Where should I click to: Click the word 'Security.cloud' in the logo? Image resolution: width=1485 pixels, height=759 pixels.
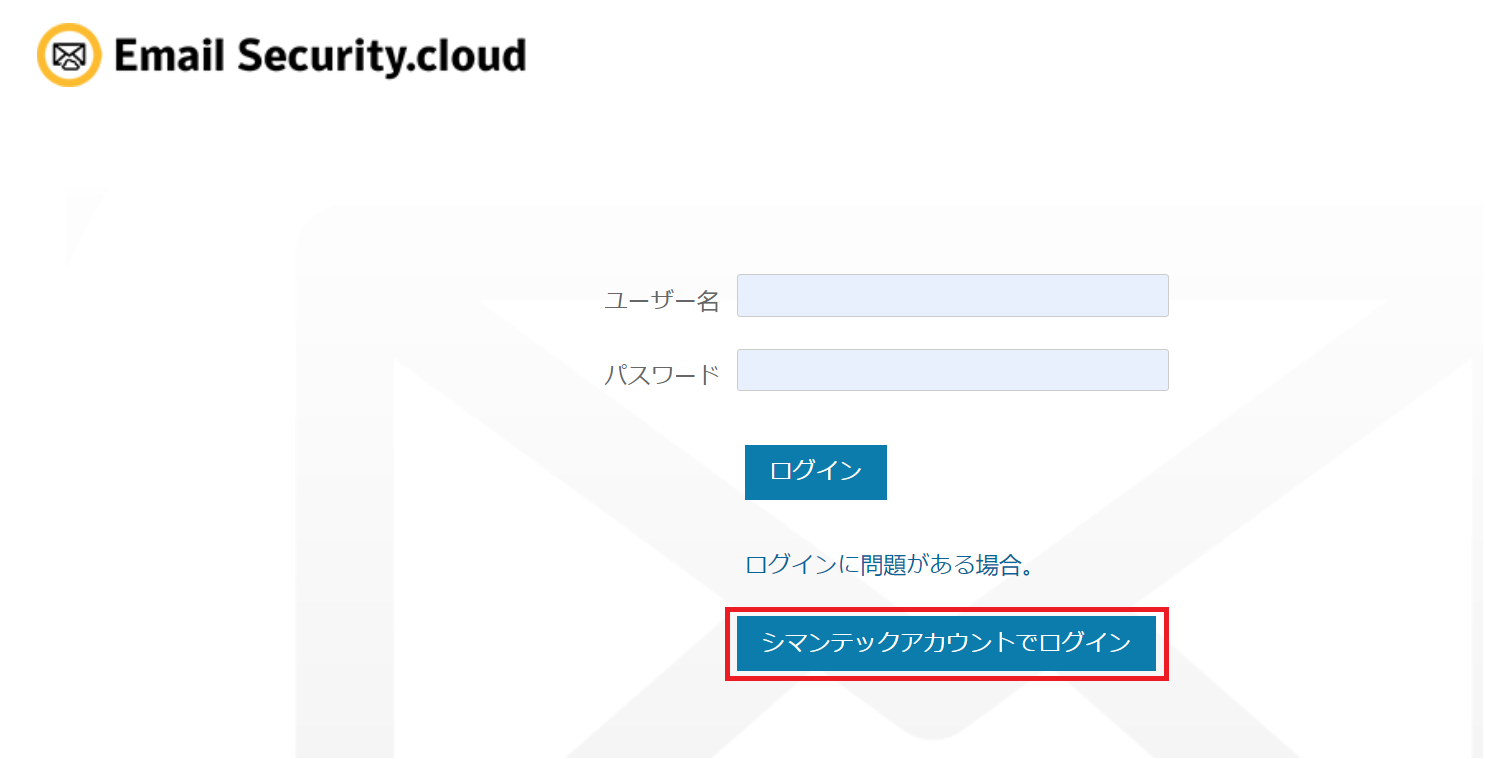[380, 57]
